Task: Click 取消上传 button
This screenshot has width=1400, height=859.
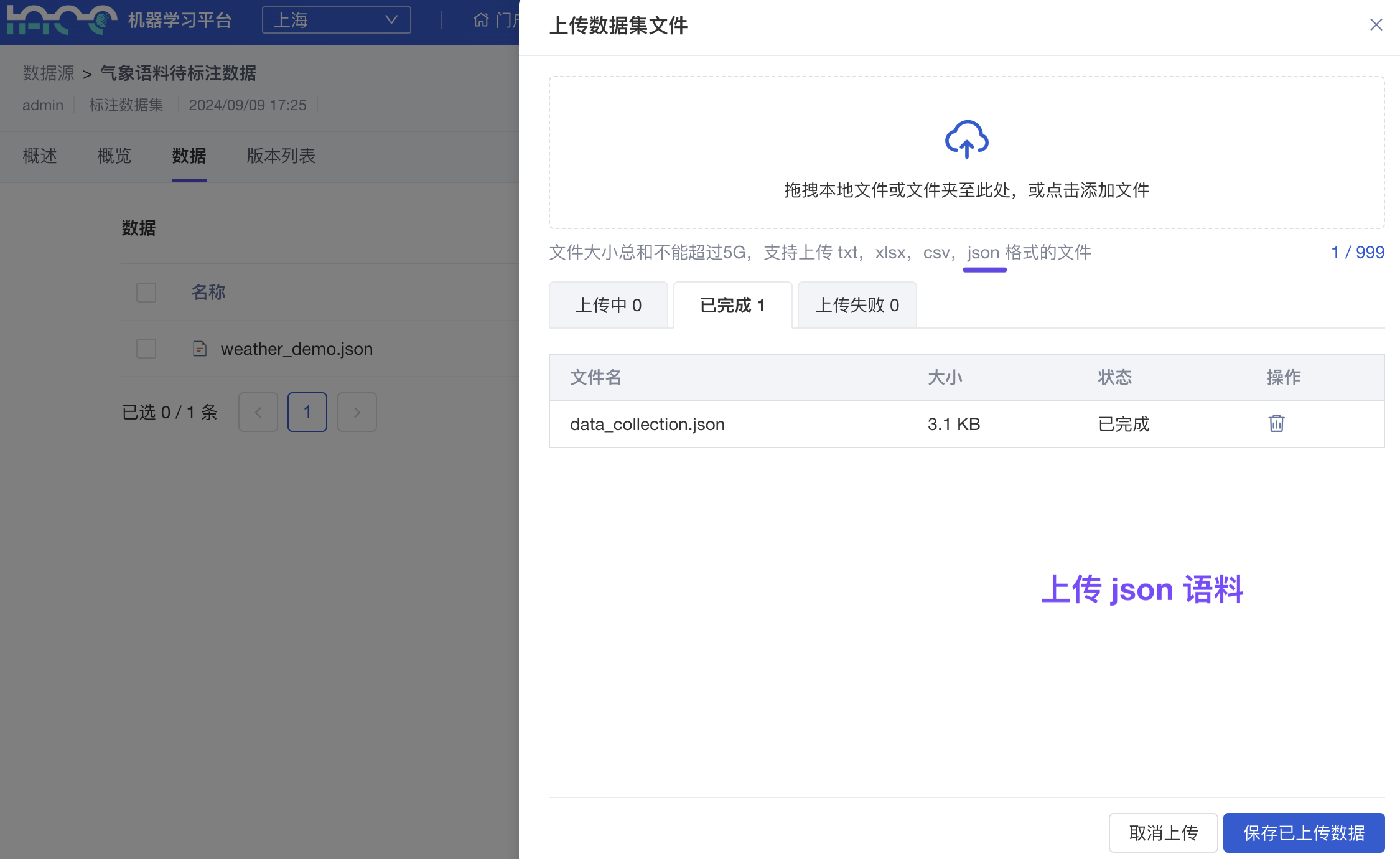Action: click(1163, 833)
